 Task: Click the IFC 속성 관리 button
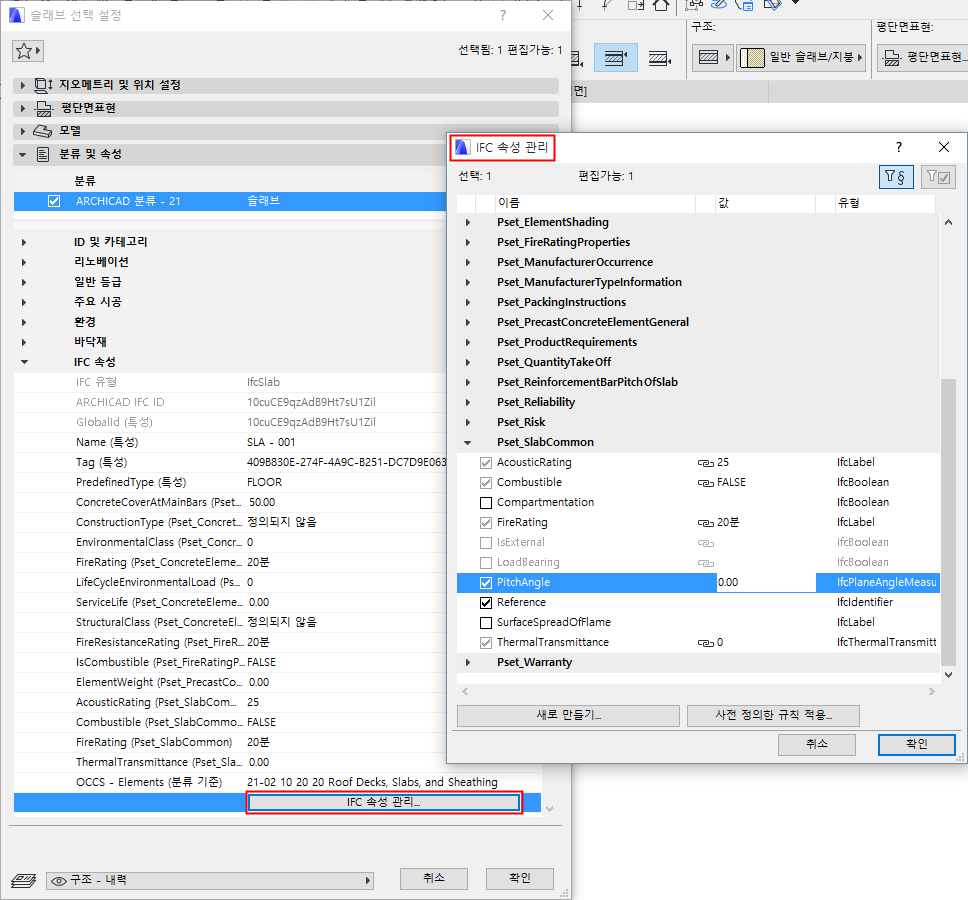point(383,802)
